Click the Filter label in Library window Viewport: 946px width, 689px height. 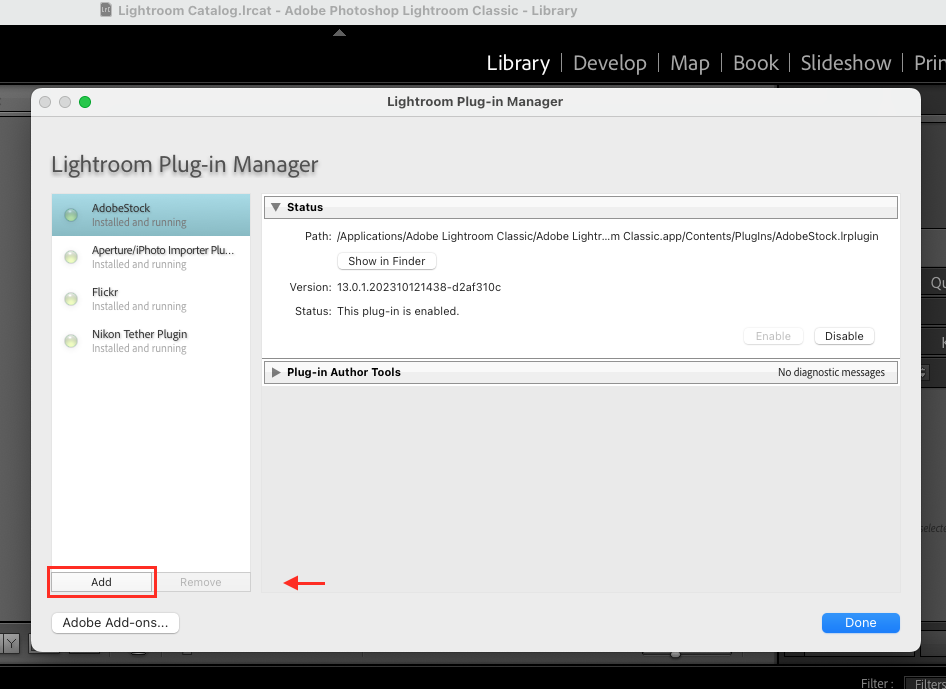[x=877, y=683]
